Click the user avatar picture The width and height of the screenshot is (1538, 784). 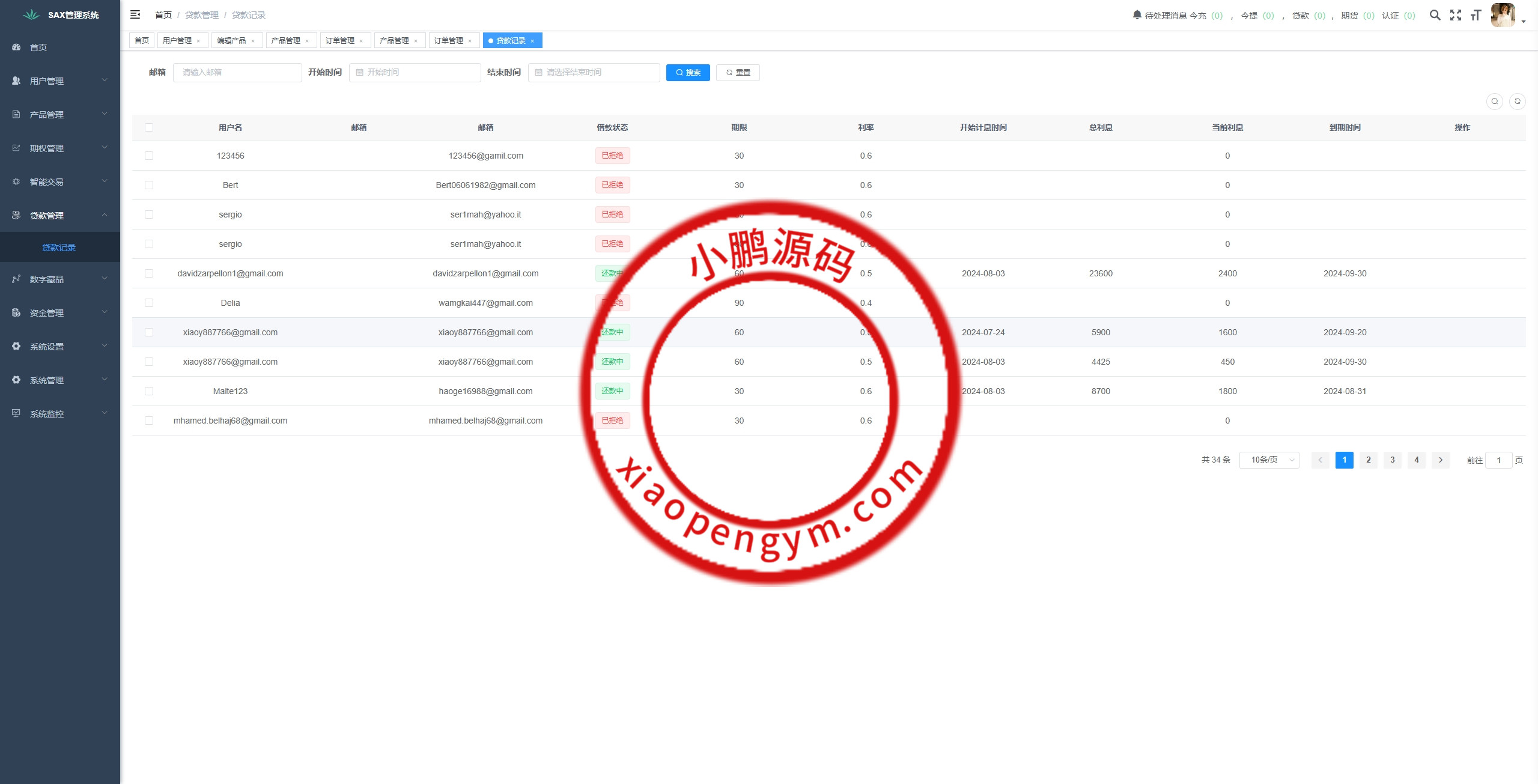tap(1503, 15)
